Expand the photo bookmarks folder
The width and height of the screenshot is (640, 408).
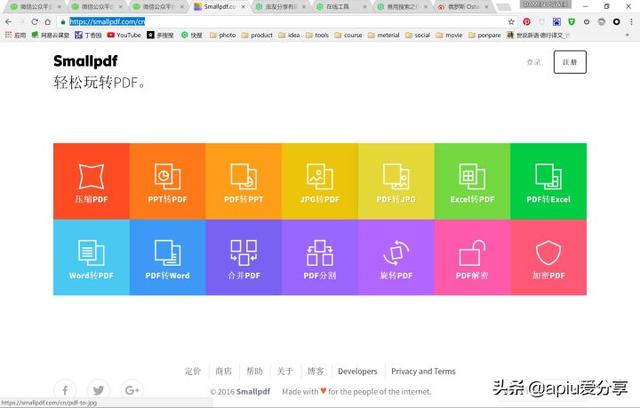point(223,35)
